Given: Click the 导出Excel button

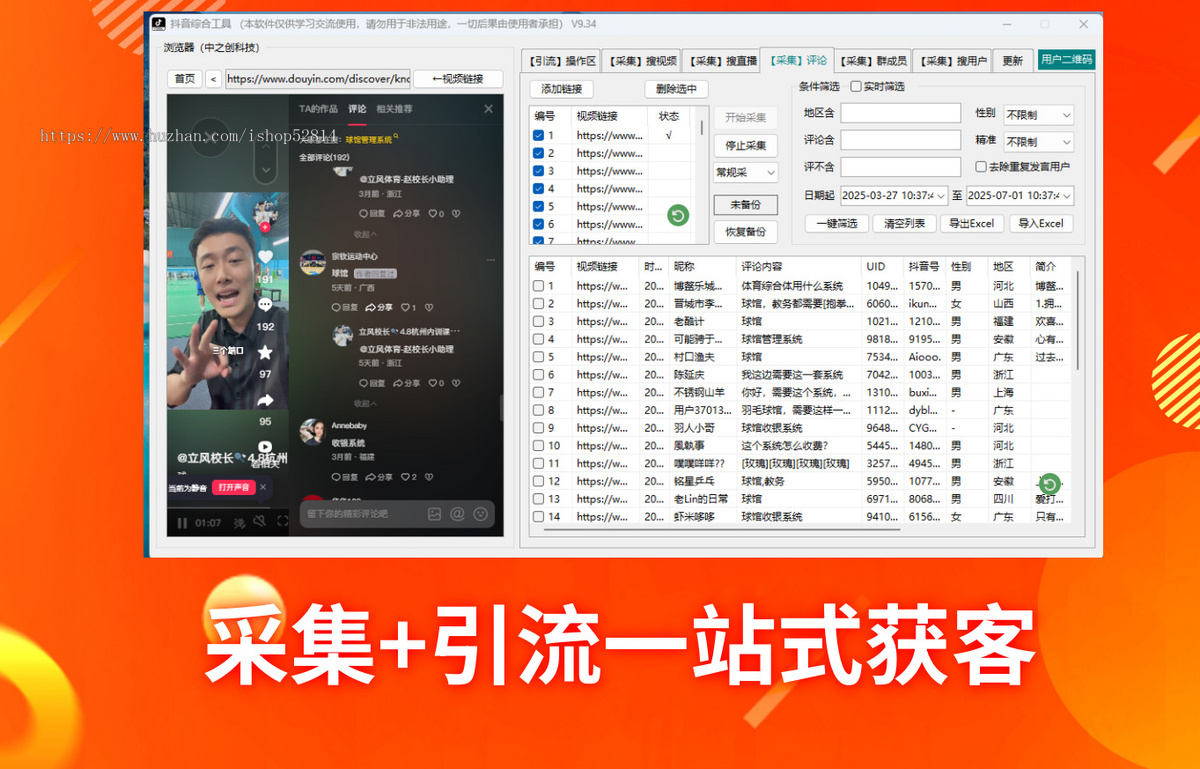Looking at the screenshot, I should point(972,223).
